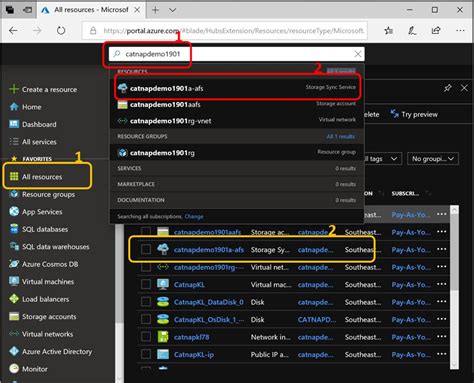This screenshot has height=383, width=474.
Task: Check the box for catnapkl78 row
Action: pos(146,337)
